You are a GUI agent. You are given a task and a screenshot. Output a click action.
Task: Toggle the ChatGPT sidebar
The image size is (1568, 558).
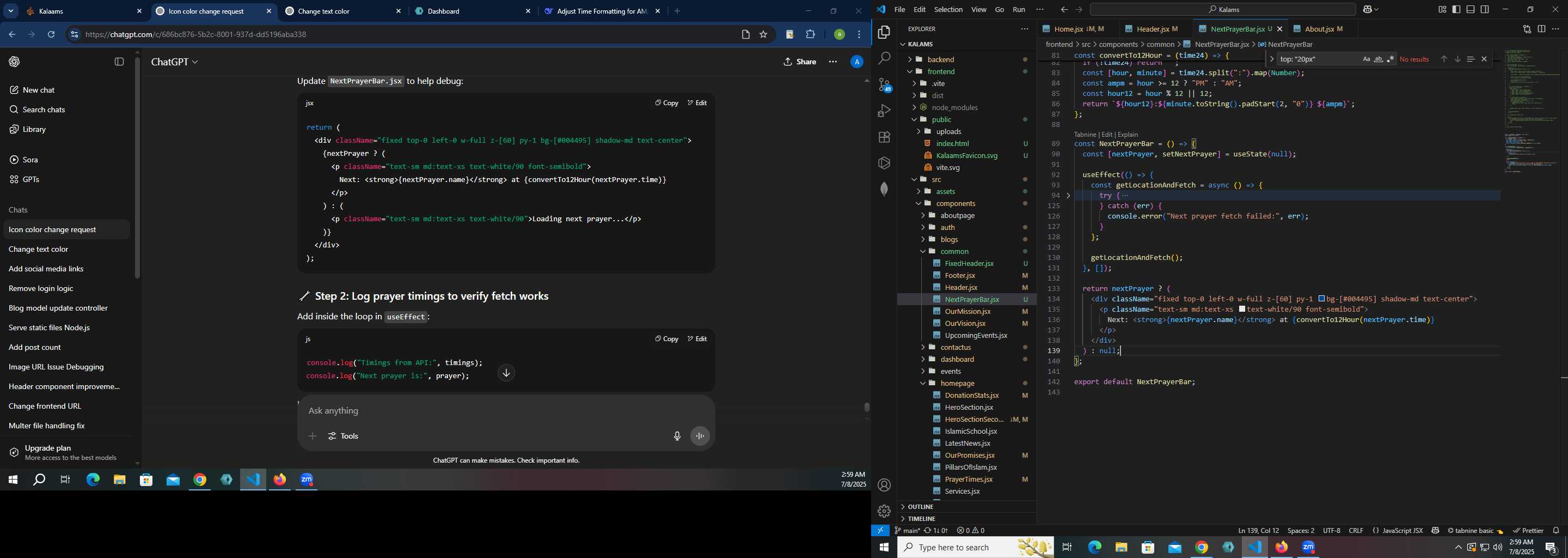coord(119,62)
